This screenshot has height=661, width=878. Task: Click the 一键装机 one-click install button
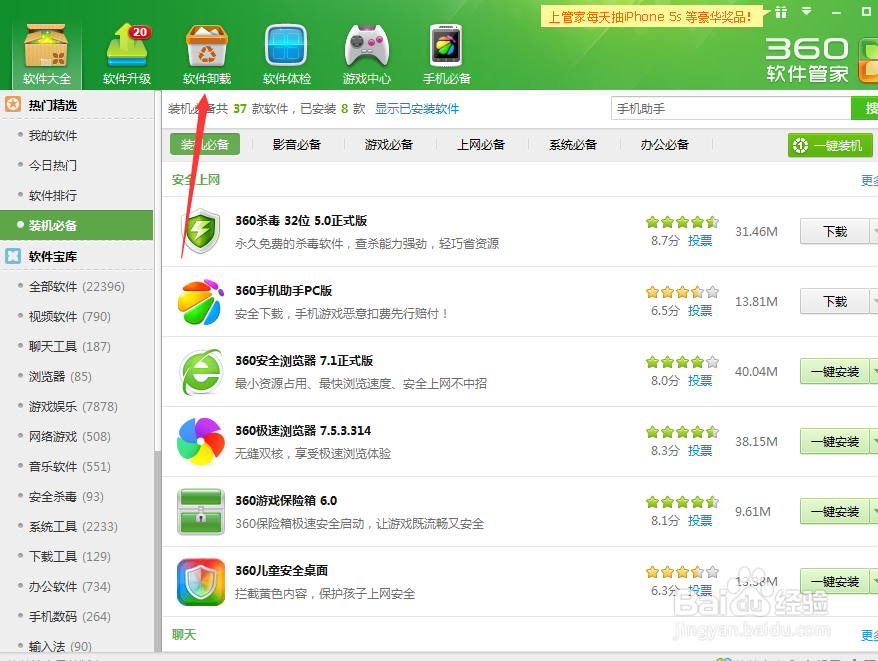pos(831,144)
